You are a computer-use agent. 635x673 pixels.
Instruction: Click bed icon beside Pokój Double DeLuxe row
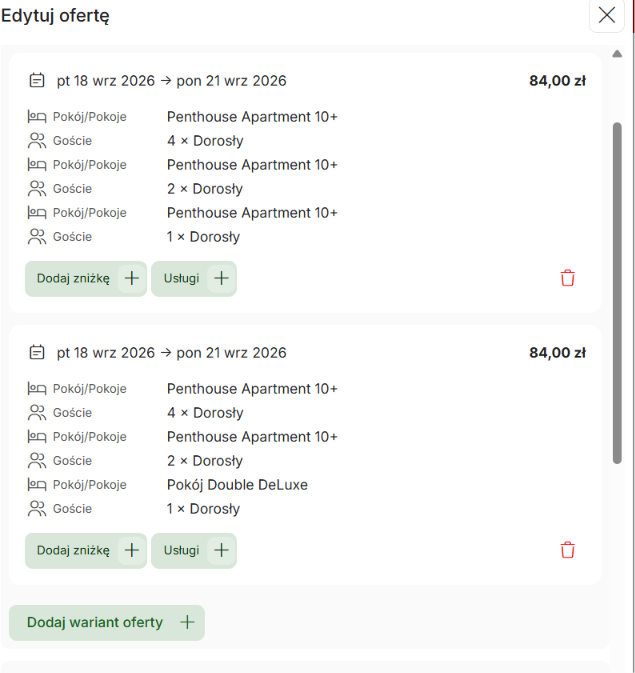click(37, 485)
